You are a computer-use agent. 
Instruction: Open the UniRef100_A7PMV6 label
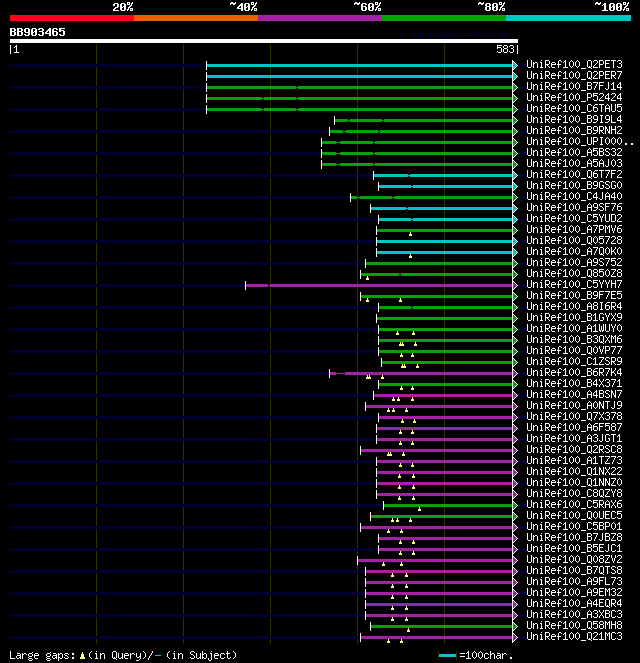coord(574,229)
